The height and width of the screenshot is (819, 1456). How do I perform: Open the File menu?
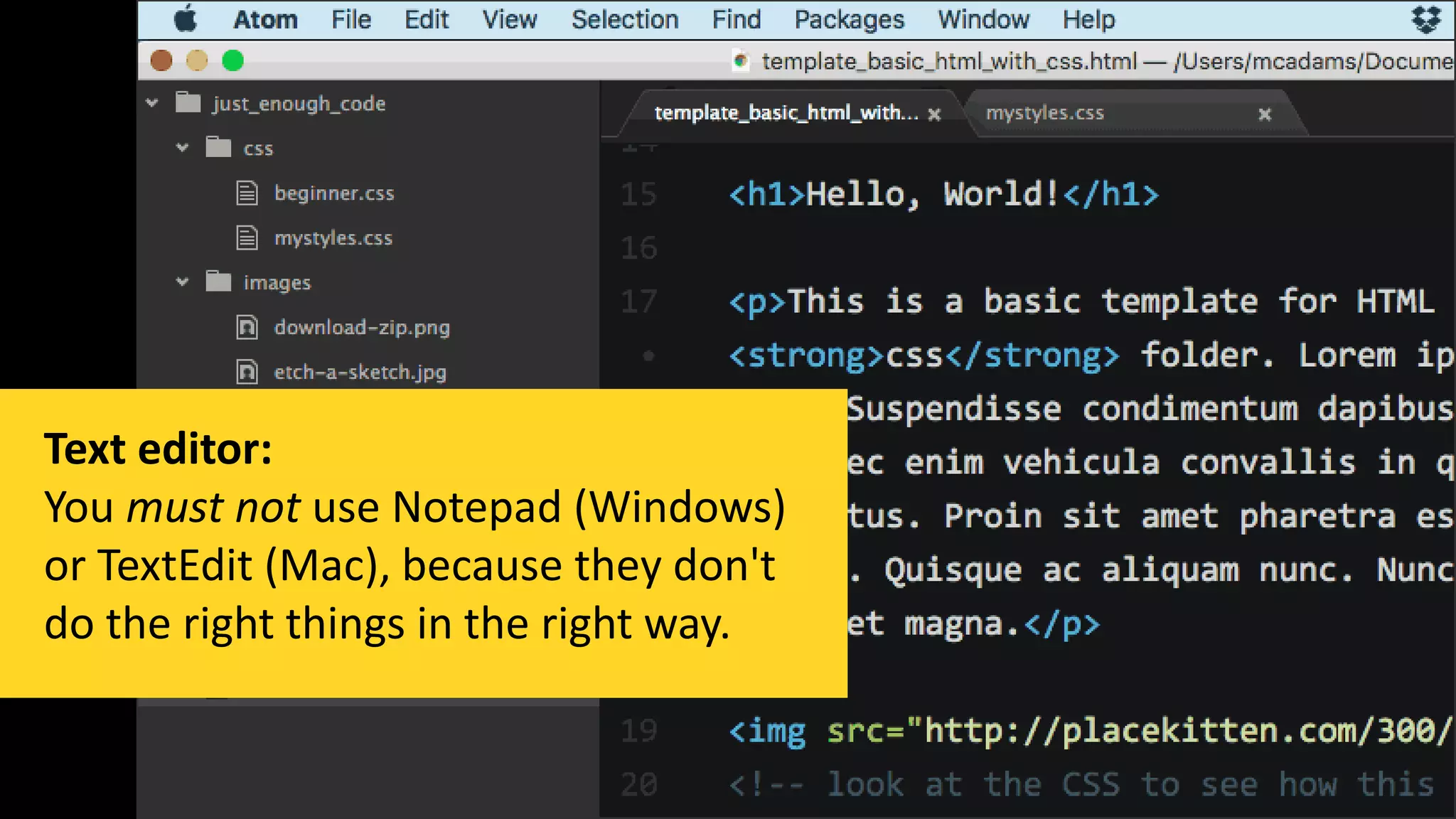coord(351,20)
